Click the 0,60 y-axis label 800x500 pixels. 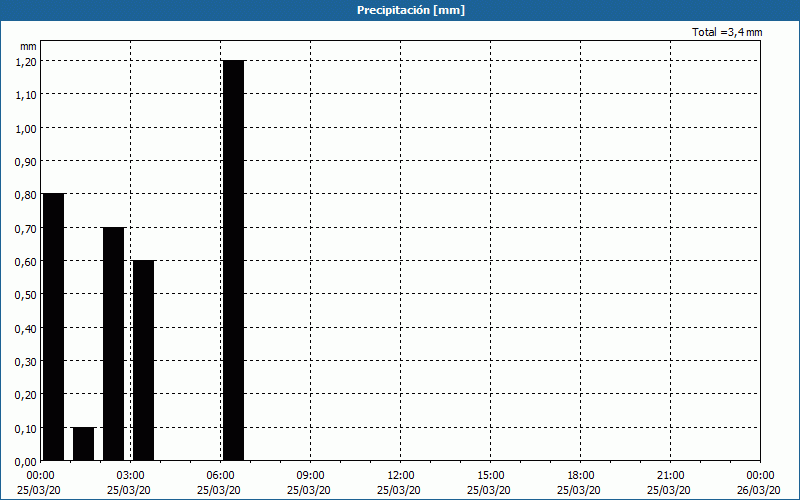(x=26, y=262)
